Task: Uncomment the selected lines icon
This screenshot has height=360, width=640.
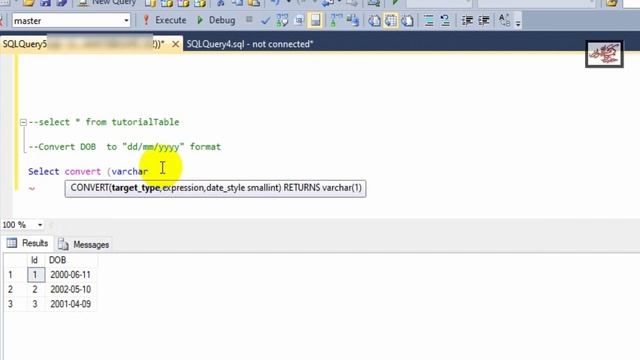Action: coord(445,20)
